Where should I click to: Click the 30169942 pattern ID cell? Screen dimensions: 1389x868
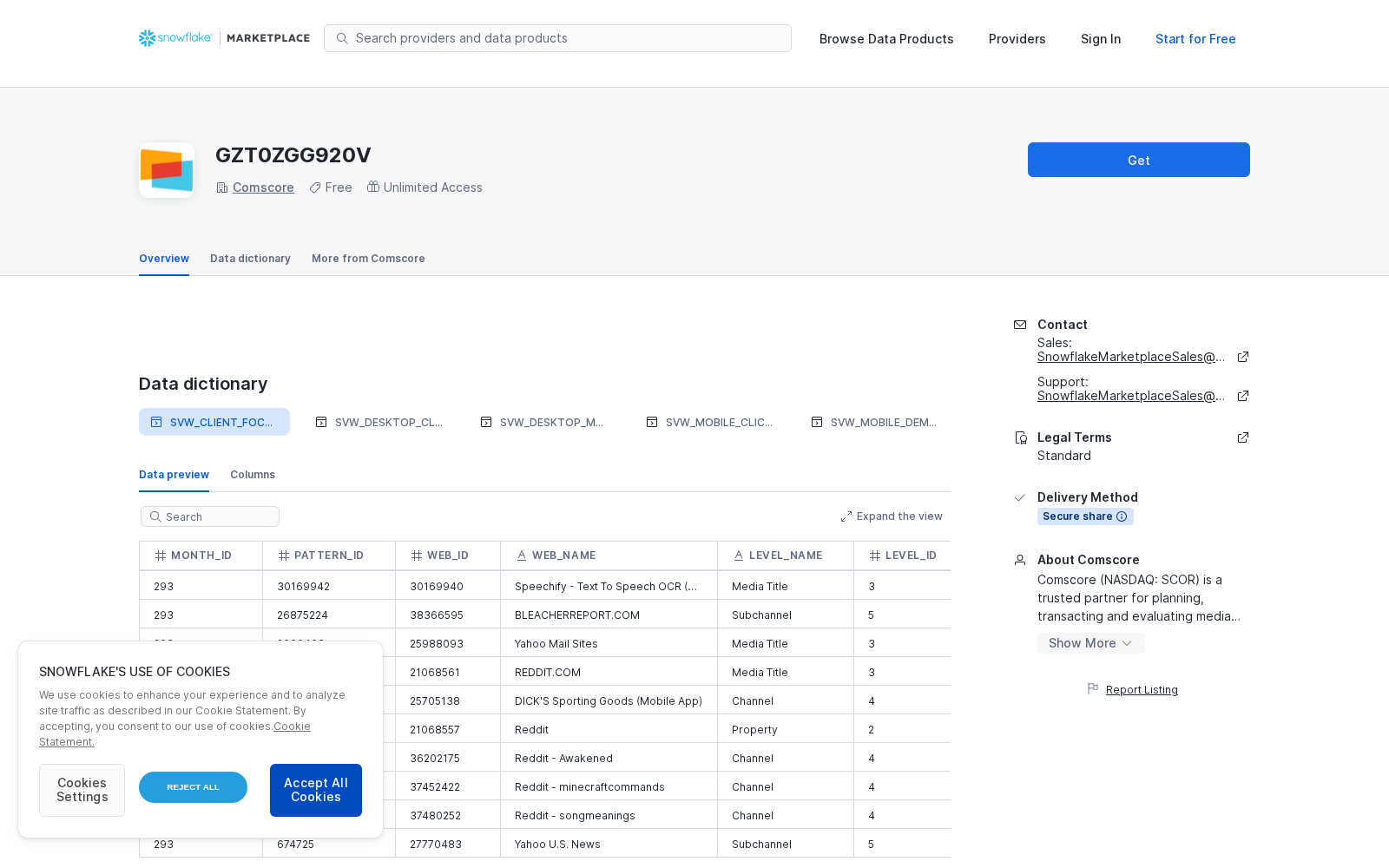click(329, 587)
